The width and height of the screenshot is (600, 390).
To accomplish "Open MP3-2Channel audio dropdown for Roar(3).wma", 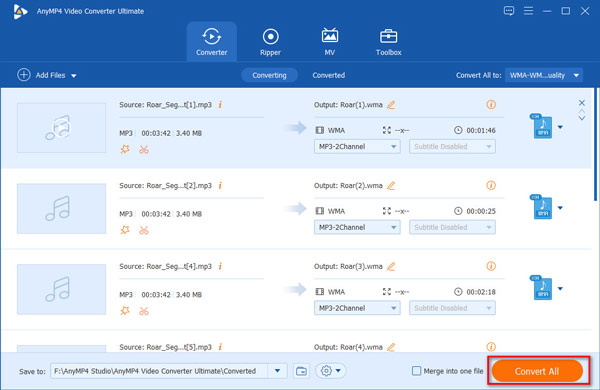I will (357, 308).
